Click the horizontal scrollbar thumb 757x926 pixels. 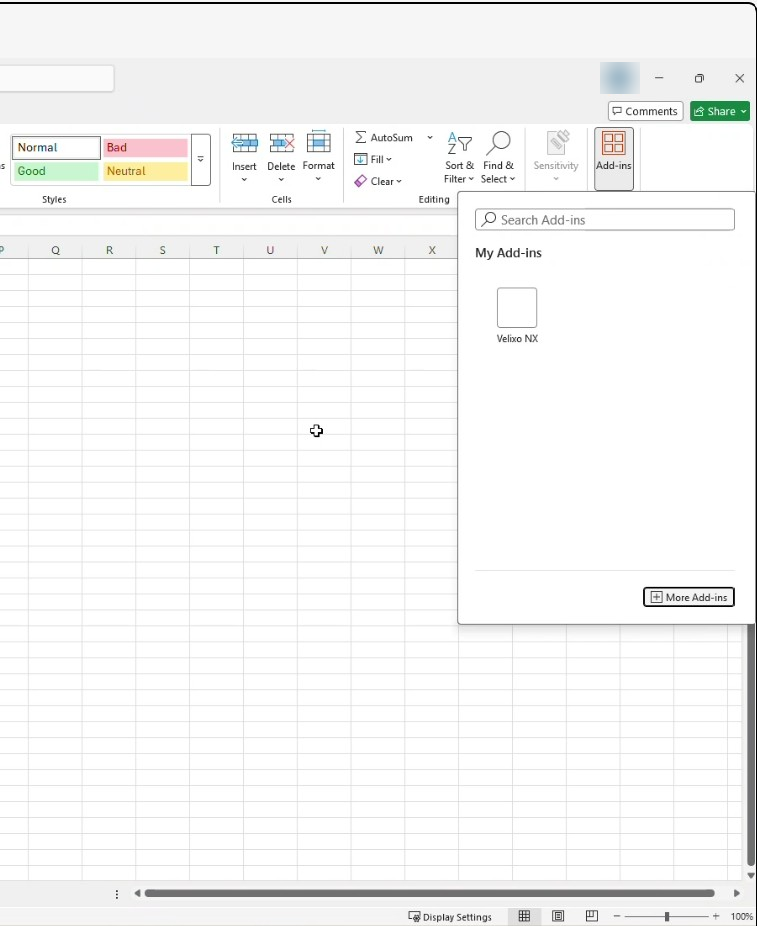pyautogui.click(x=429, y=893)
